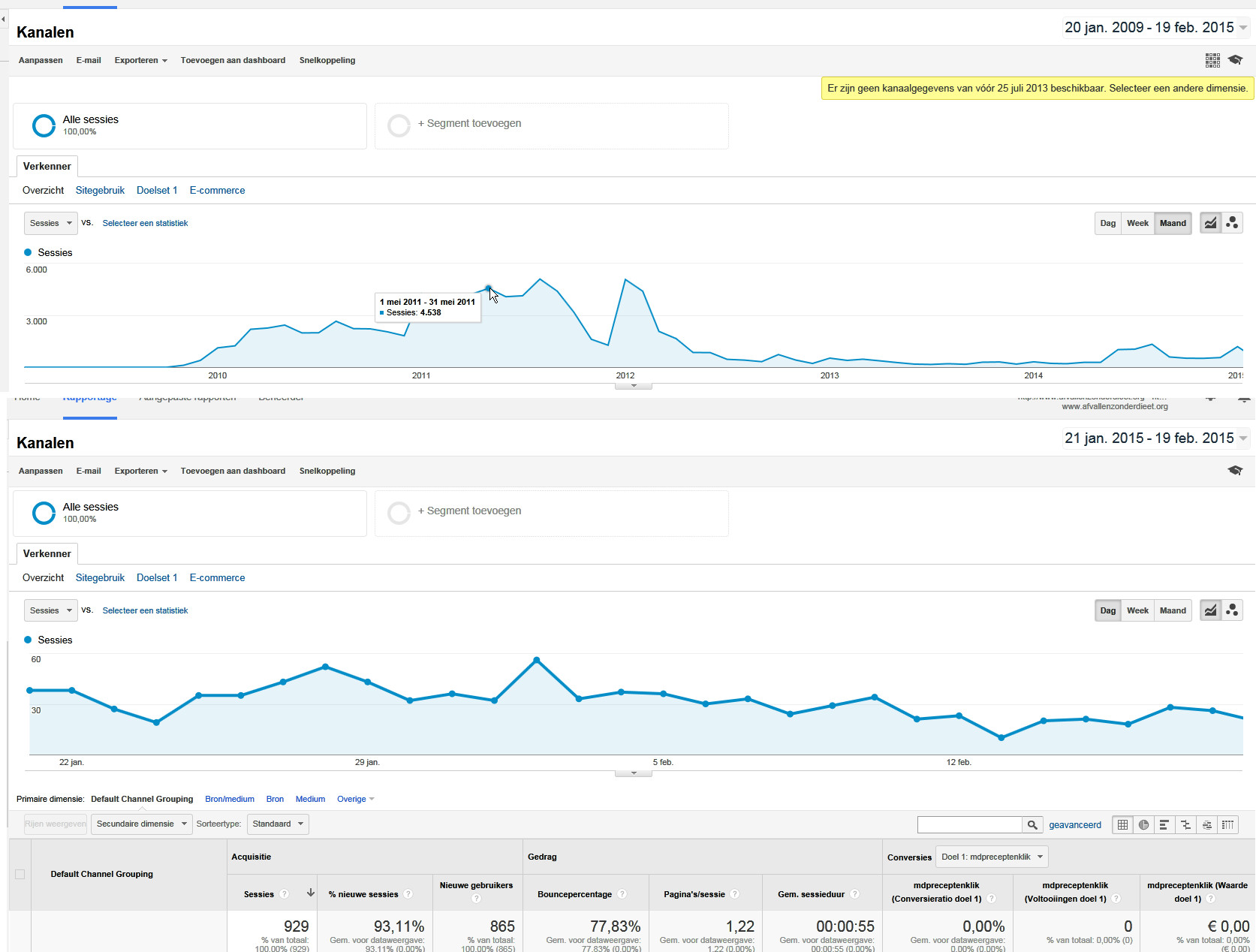Click Selecteer een statistiek in lower chart

[x=145, y=610]
